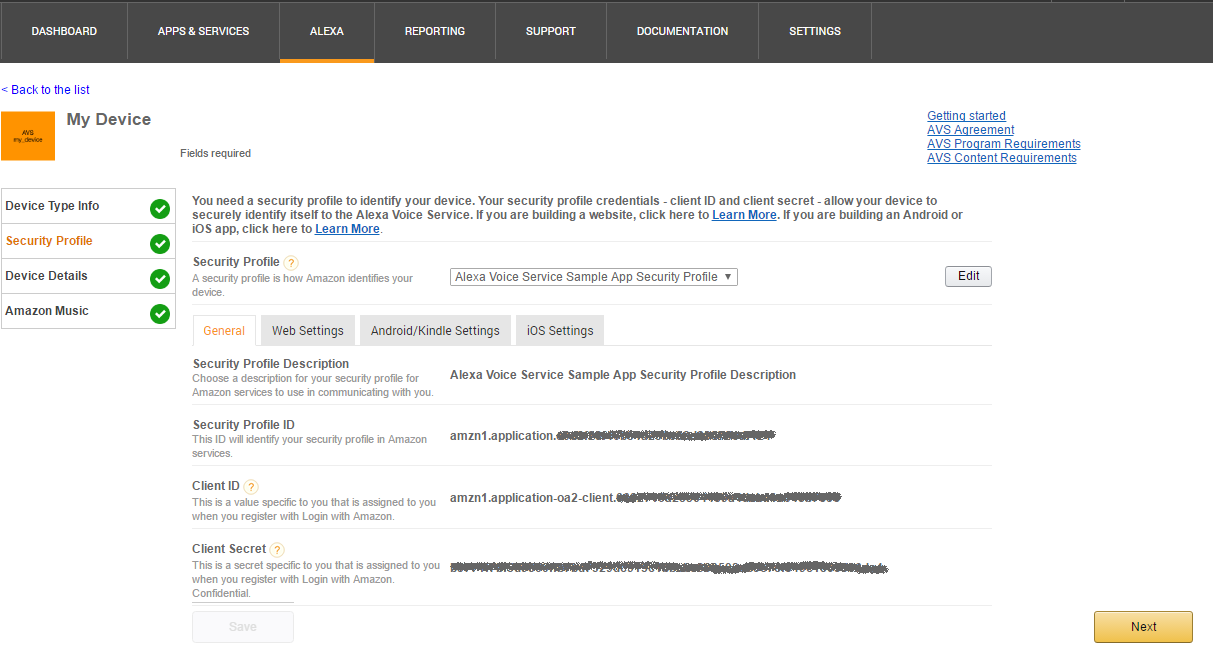Select Security Profile step in the sidebar
Image resolution: width=1213 pixels, height=652 pixels.
pos(88,241)
